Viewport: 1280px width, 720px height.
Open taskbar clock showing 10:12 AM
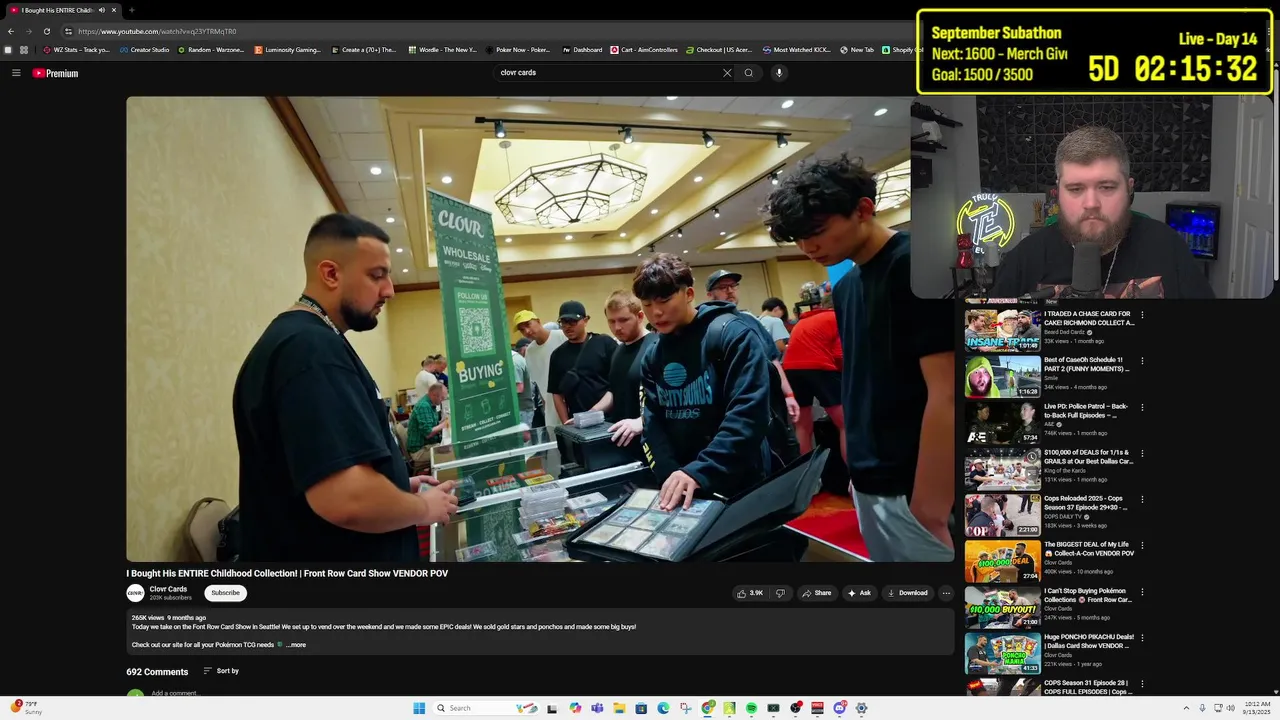coord(1258,708)
